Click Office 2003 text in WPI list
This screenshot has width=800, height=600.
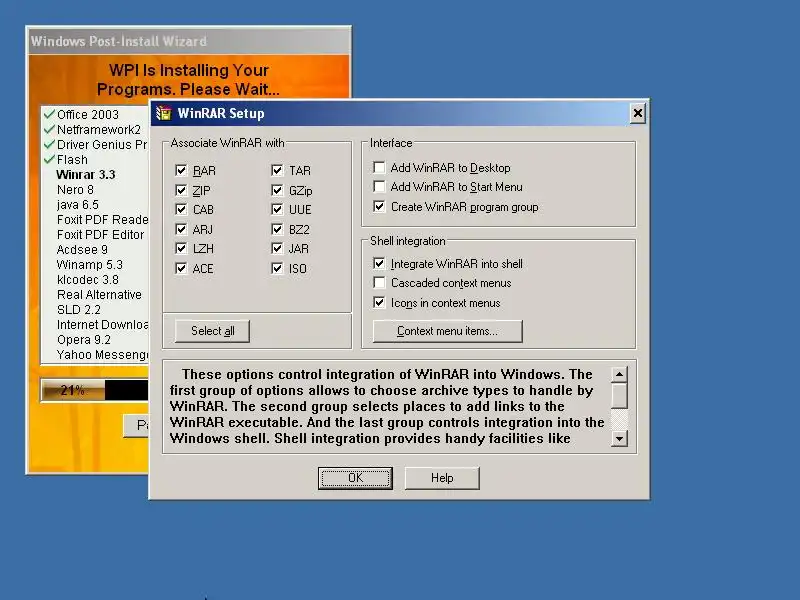coord(88,114)
